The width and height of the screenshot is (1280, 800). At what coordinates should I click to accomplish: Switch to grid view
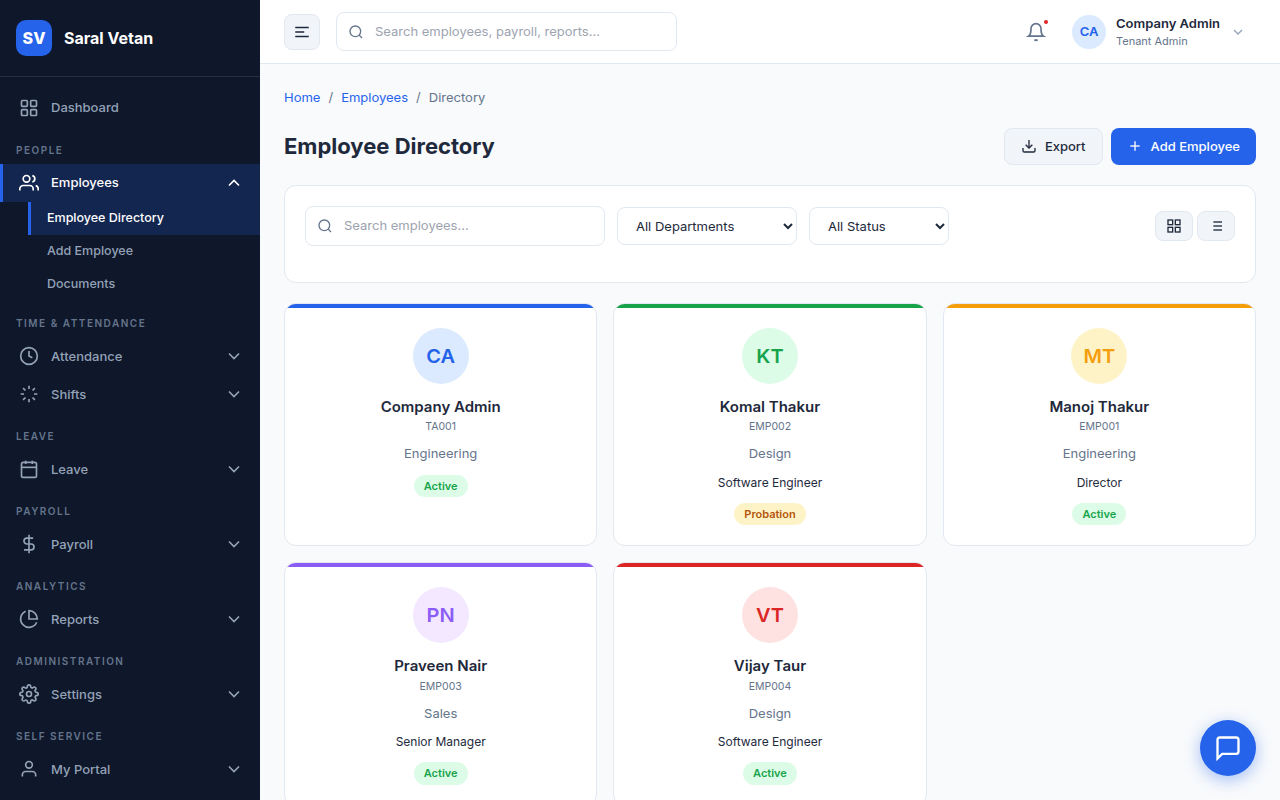click(1174, 226)
